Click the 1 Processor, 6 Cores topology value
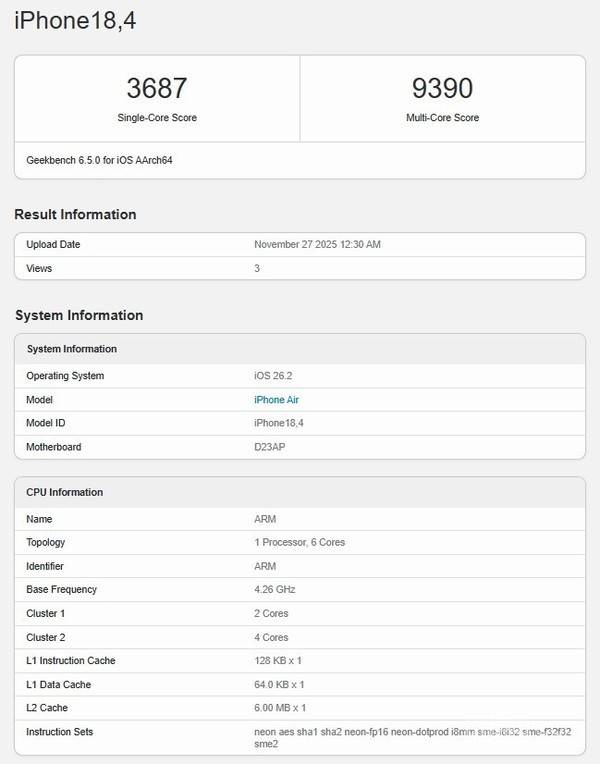This screenshot has width=600, height=764. click(300, 543)
